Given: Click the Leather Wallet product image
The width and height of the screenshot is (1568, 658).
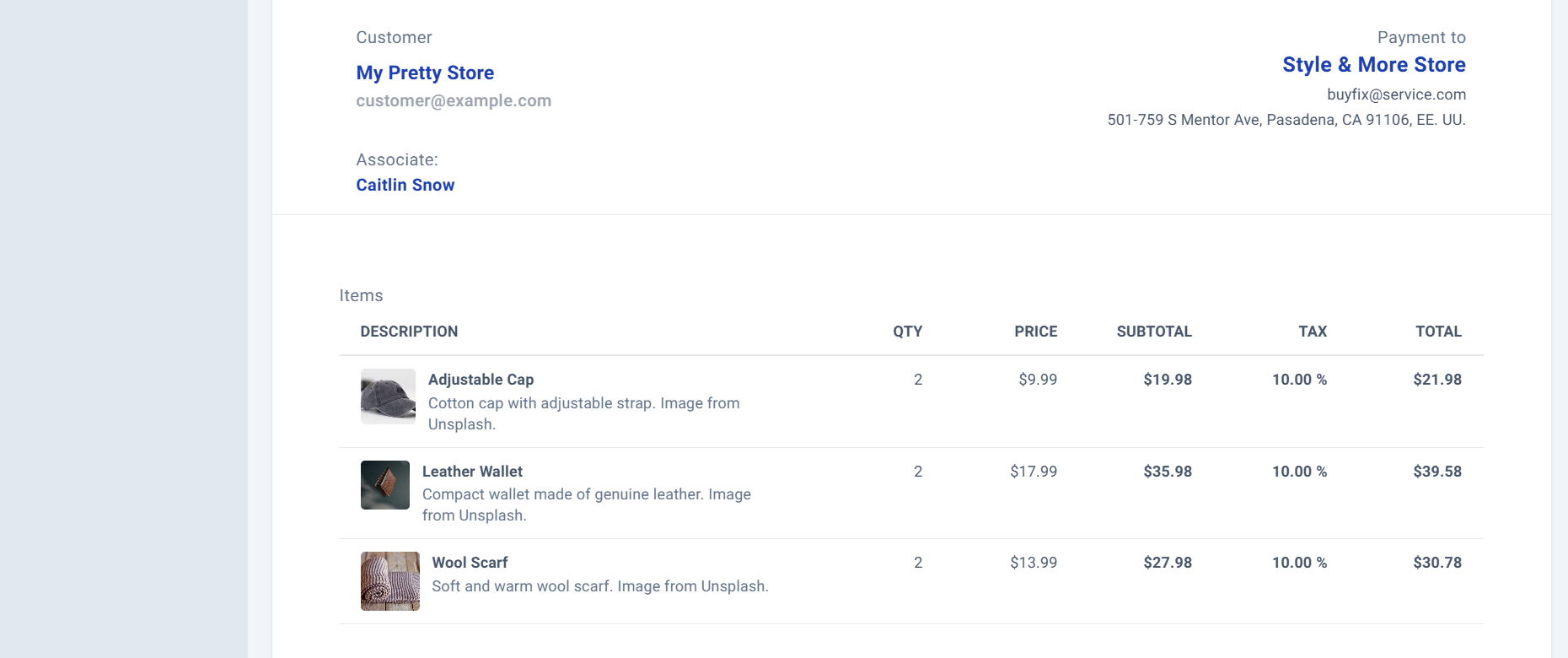Looking at the screenshot, I should pos(385,485).
